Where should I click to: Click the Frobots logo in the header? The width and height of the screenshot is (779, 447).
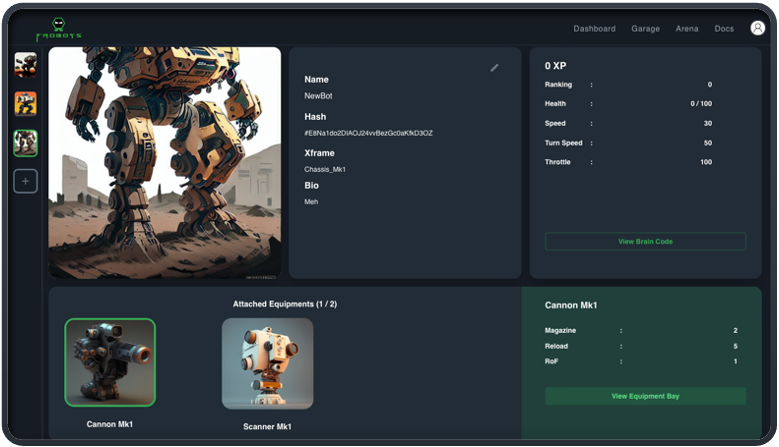58,29
